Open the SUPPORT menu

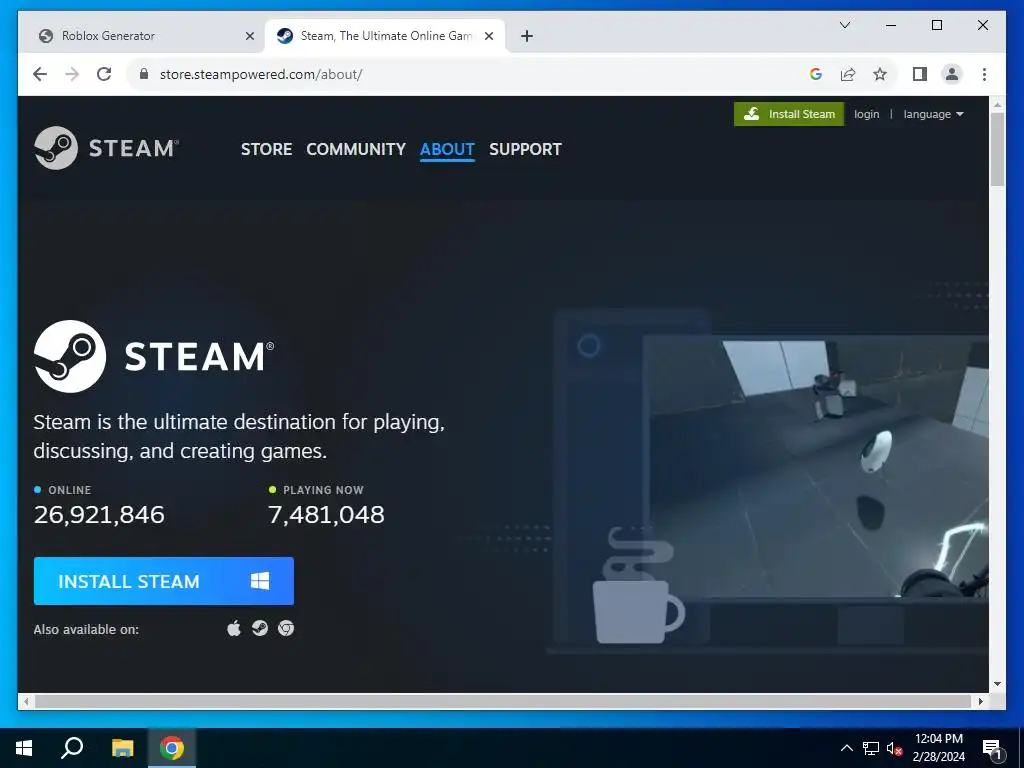525,149
